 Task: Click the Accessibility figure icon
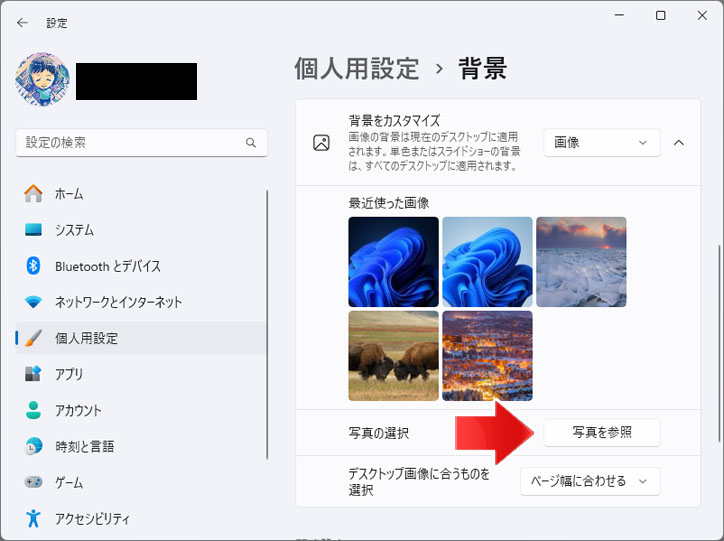pyautogui.click(x=33, y=518)
